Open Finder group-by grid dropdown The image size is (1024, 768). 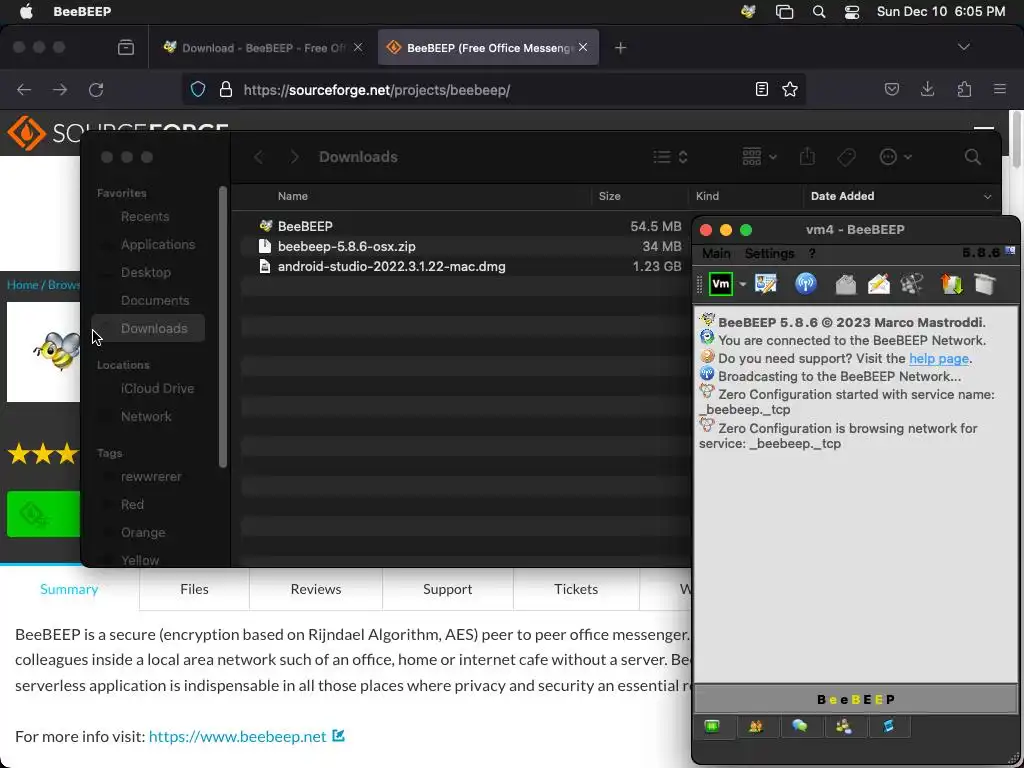[759, 157]
